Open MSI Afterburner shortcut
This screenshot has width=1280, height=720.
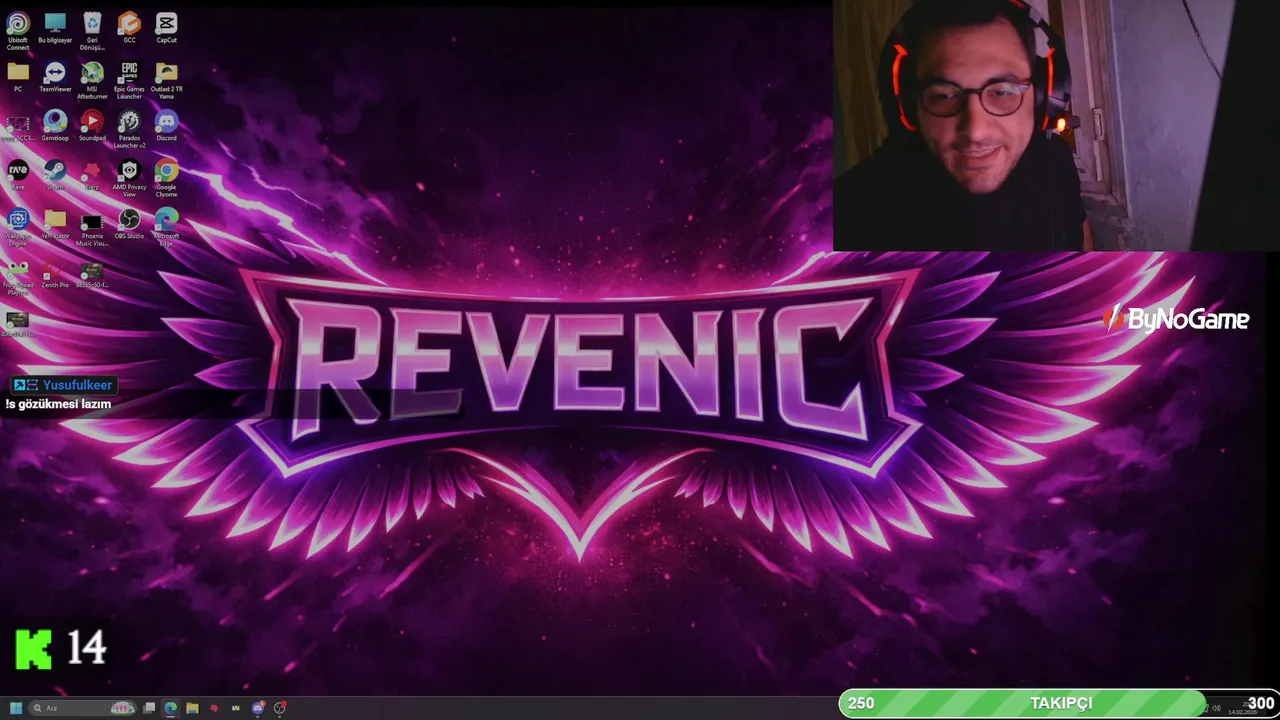92,80
